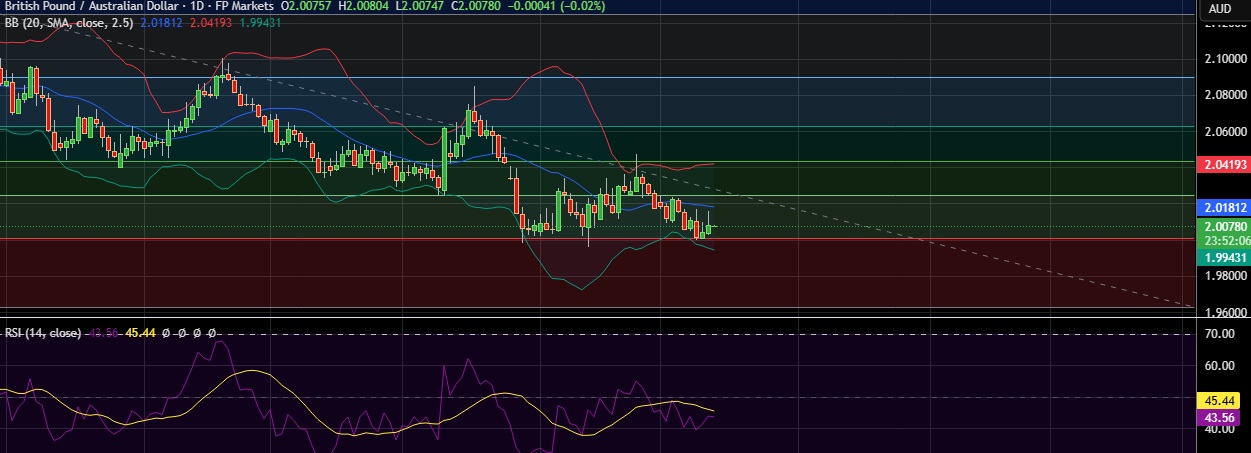Click the green 2.00780 current price label
This screenshot has width=1251, height=453.
(x=1222, y=227)
